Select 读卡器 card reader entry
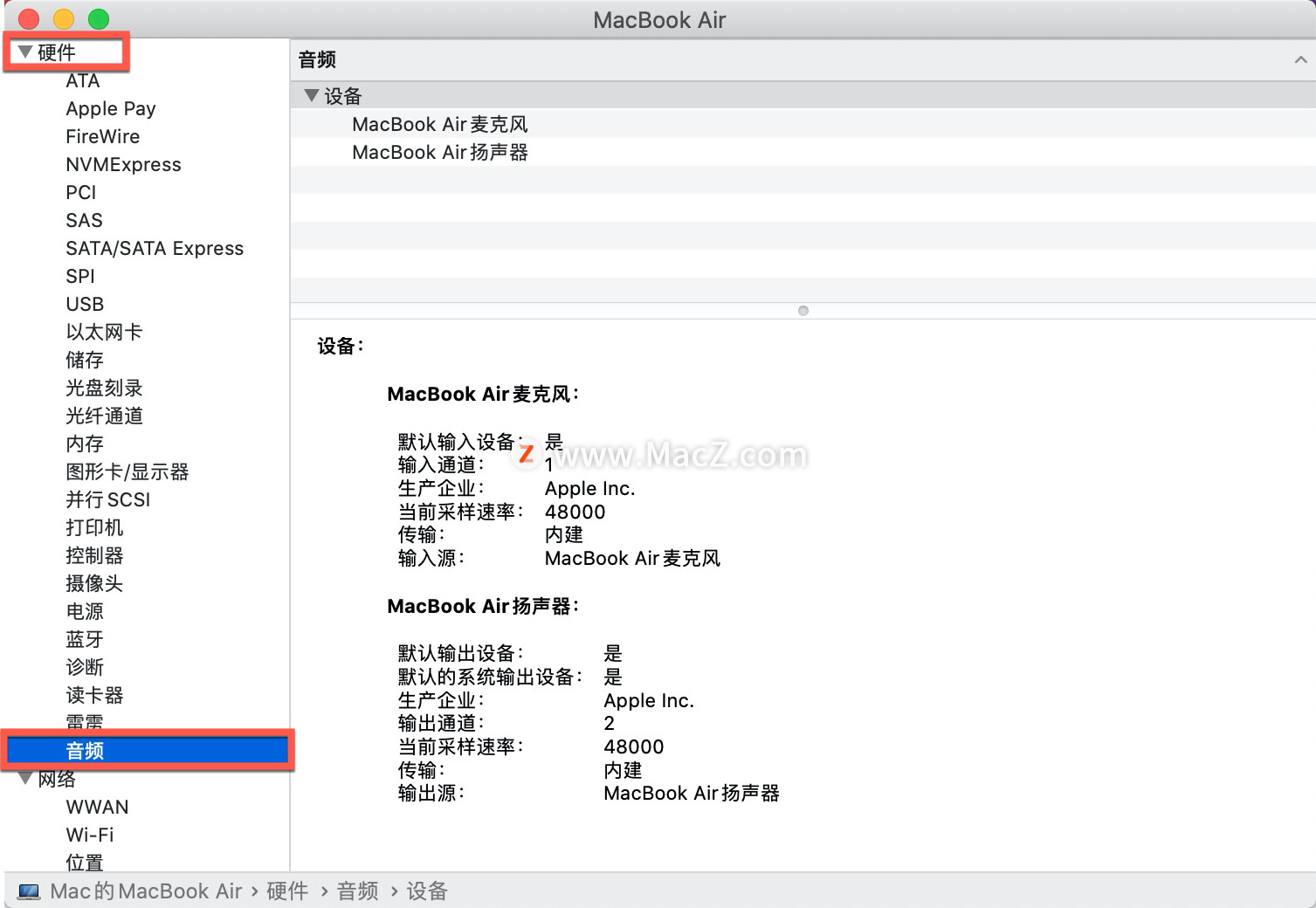 coord(94,695)
